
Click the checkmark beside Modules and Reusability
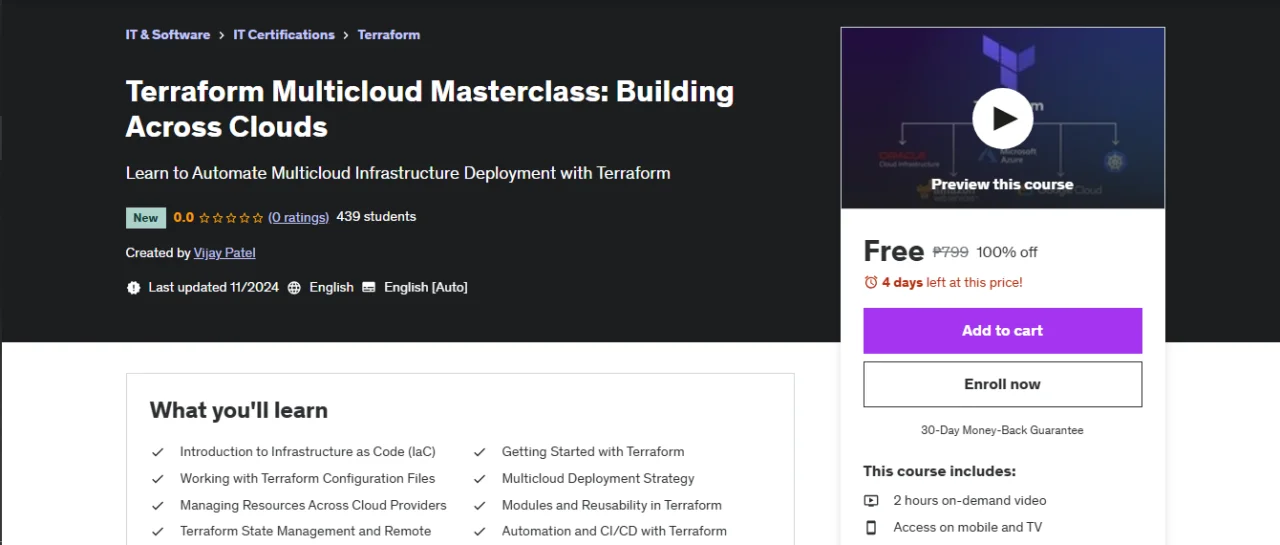click(479, 506)
